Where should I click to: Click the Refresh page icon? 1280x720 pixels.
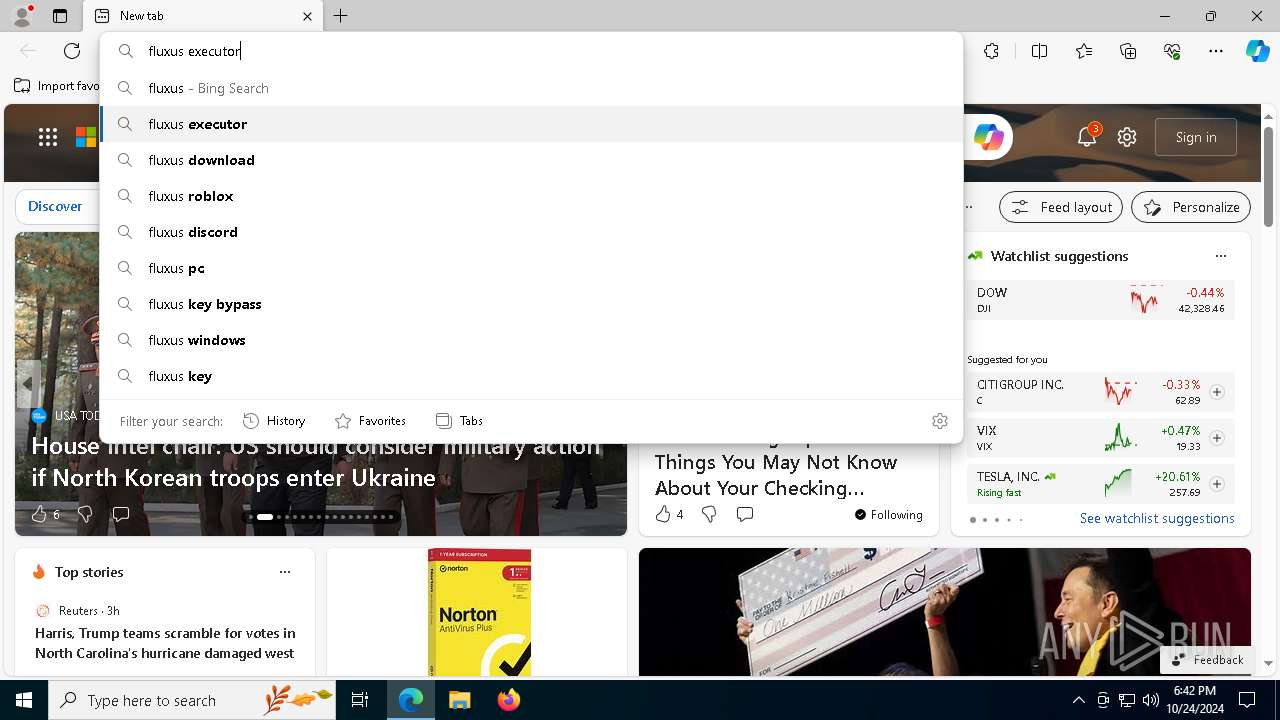pyautogui.click(x=72, y=51)
